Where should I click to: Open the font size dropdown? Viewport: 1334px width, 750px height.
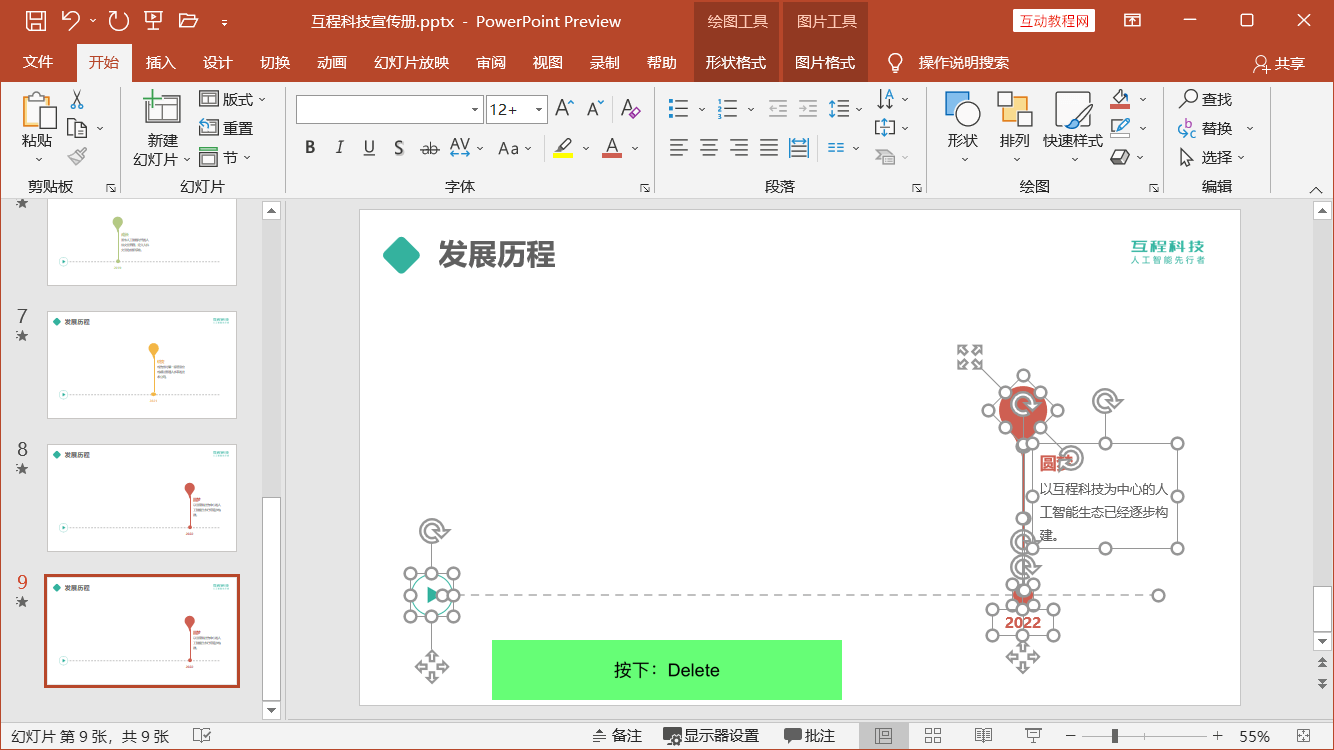pos(540,109)
